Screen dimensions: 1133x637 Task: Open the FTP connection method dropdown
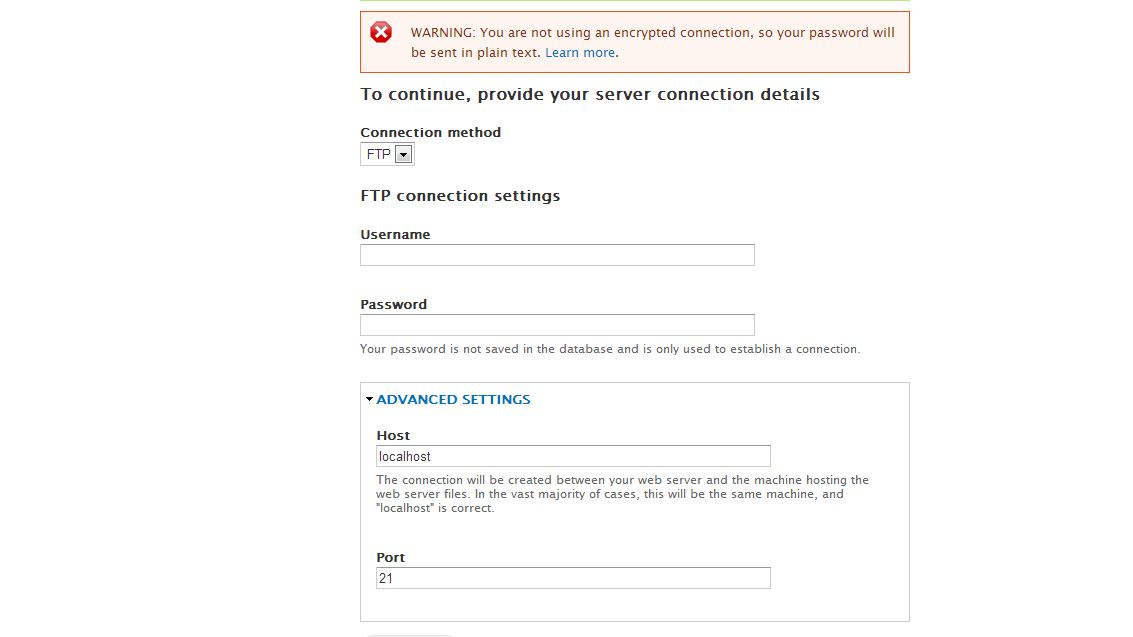click(x=387, y=154)
